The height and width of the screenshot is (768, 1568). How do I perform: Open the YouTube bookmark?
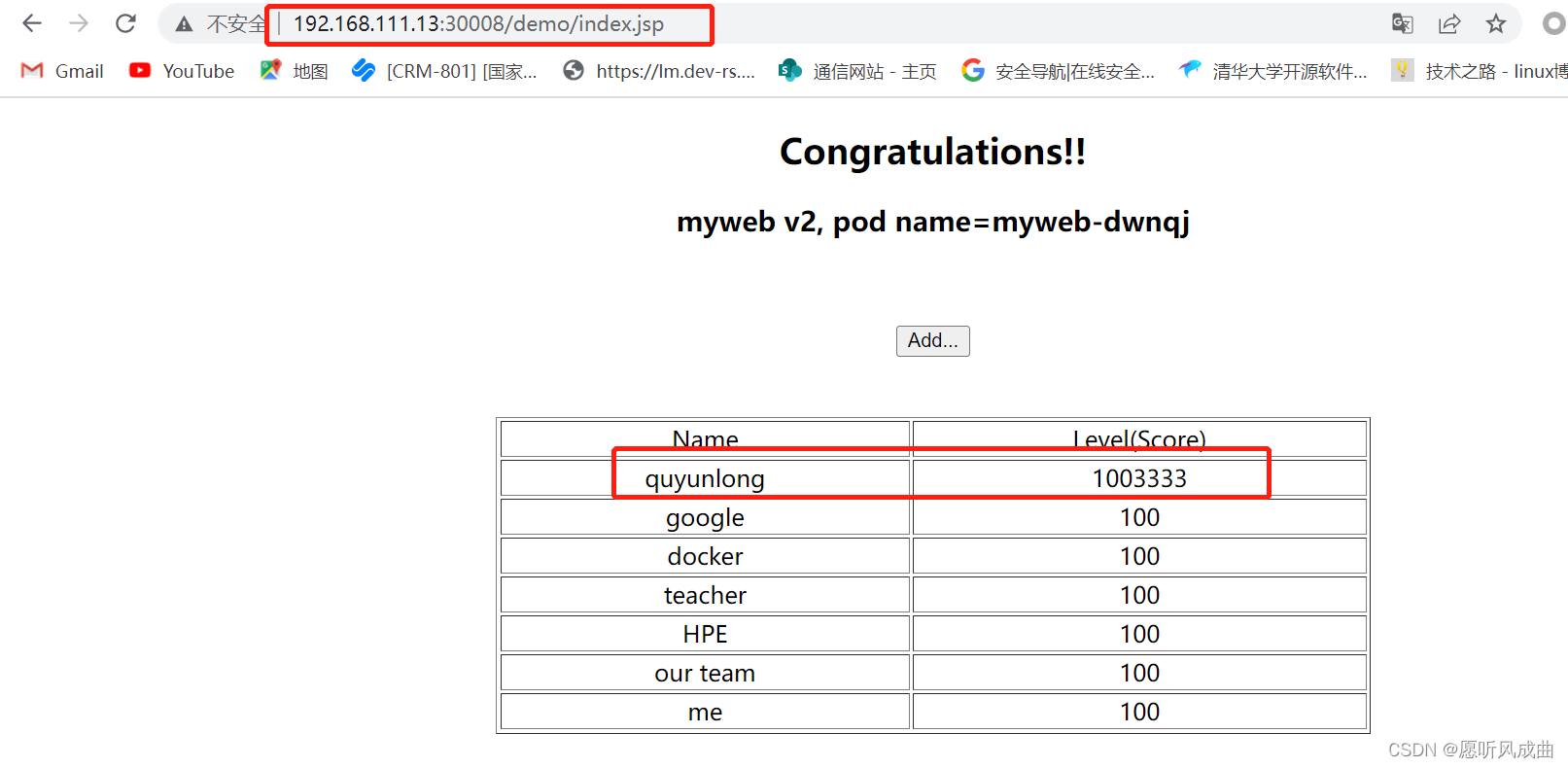pyautogui.click(x=182, y=71)
